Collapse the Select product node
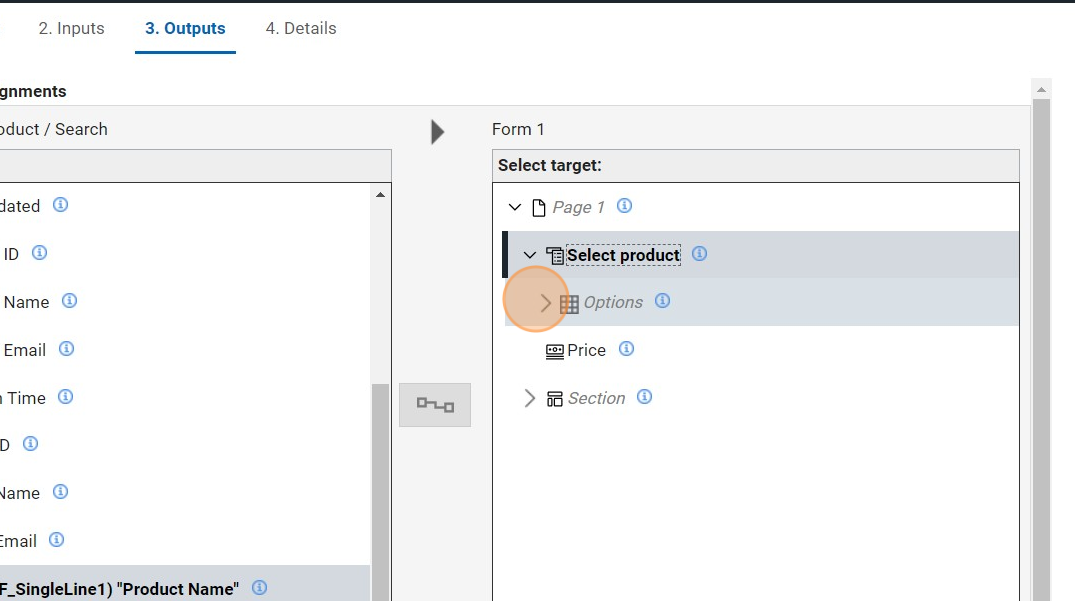1075x601 pixels. (x=530, y=255)
